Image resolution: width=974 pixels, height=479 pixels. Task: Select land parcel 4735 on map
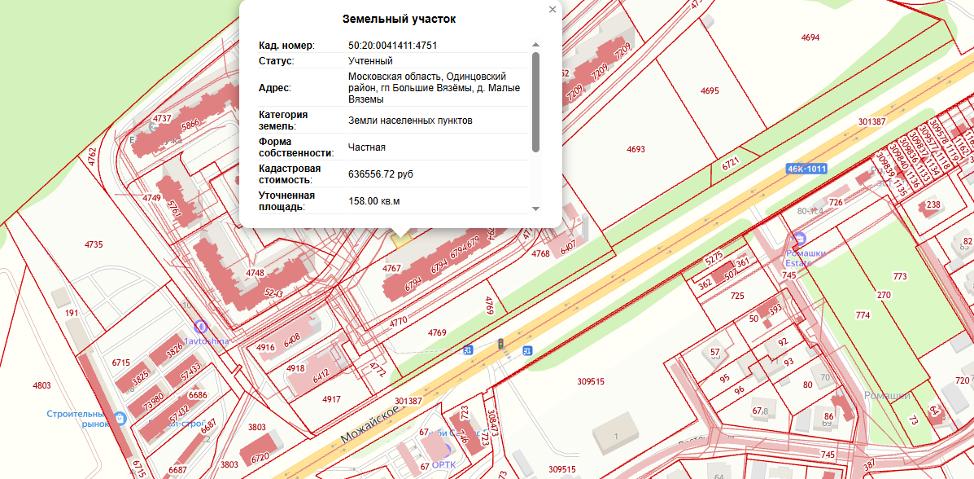93,244
